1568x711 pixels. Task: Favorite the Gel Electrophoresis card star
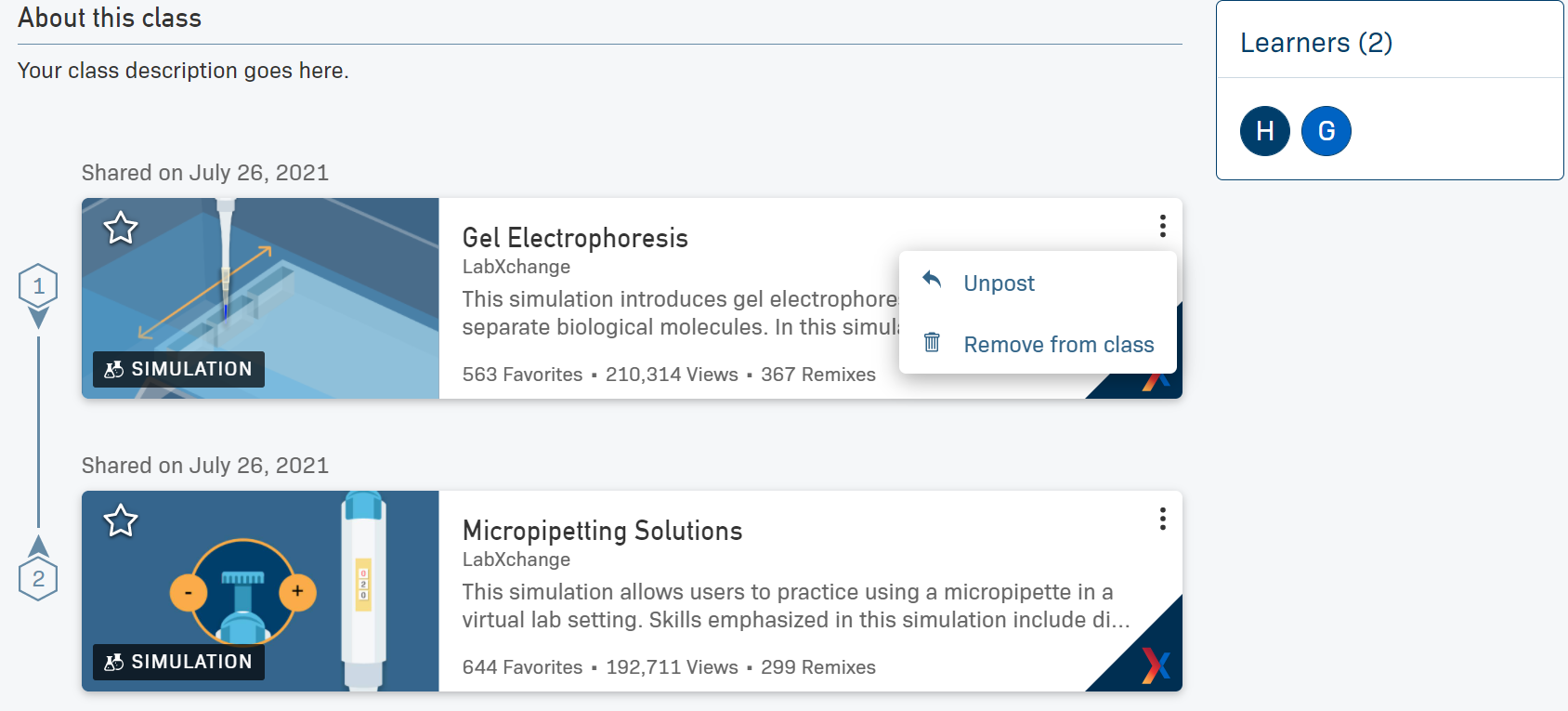[x=121, y=228]
